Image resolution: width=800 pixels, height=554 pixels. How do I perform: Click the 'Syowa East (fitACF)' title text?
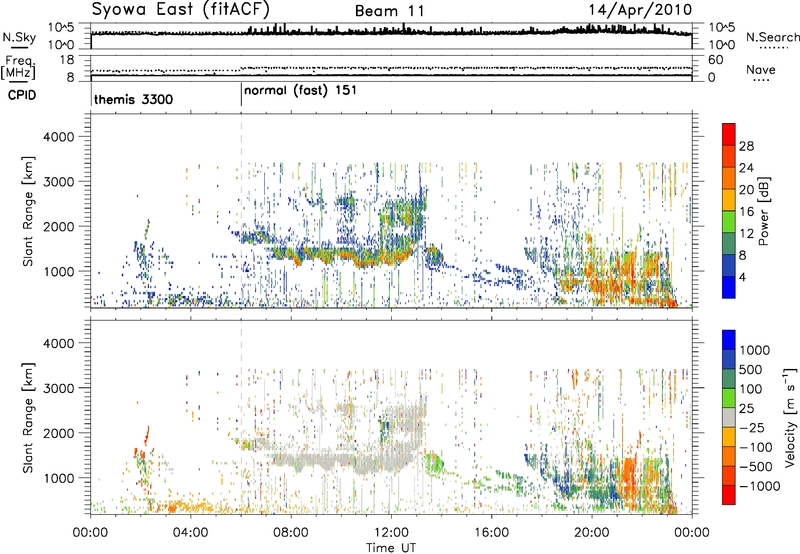click(181, 9)
